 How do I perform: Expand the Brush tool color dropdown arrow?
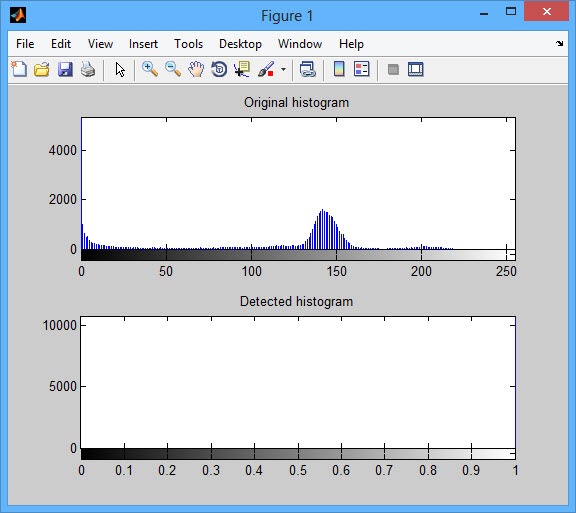pos(283,69)
